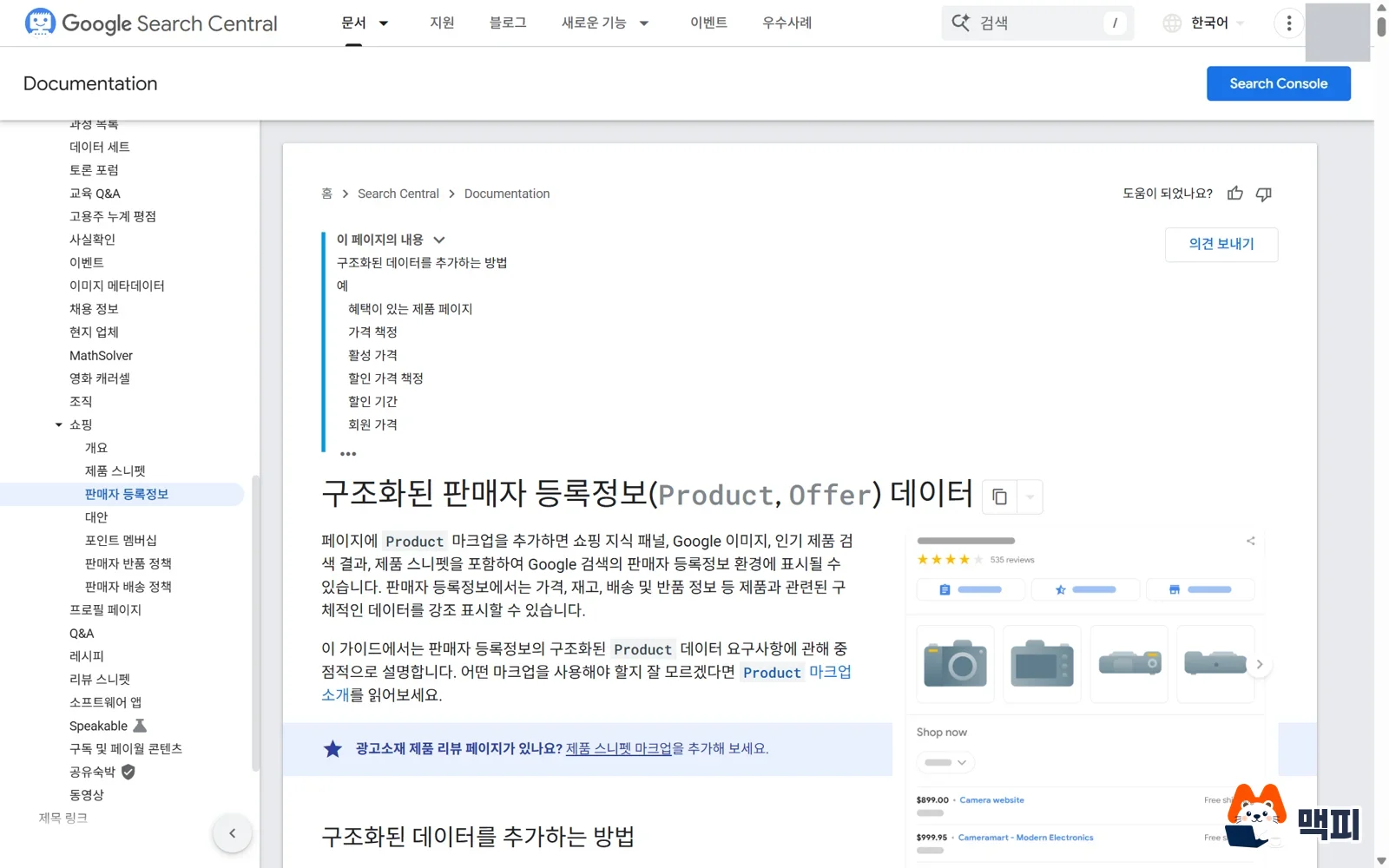Select 판매자 반품 정책 in the sidebar
1389x868 pixels.
click(128, 563)
